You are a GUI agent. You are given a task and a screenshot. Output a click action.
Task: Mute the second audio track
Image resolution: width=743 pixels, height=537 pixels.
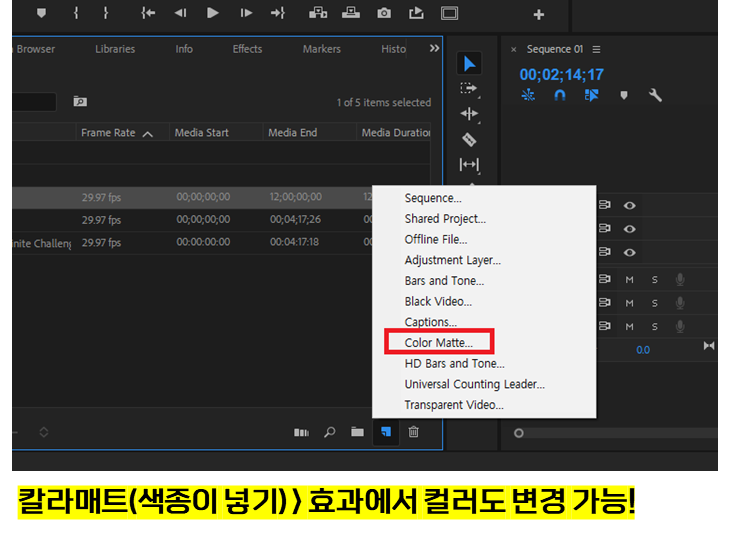tap(629, 303)
